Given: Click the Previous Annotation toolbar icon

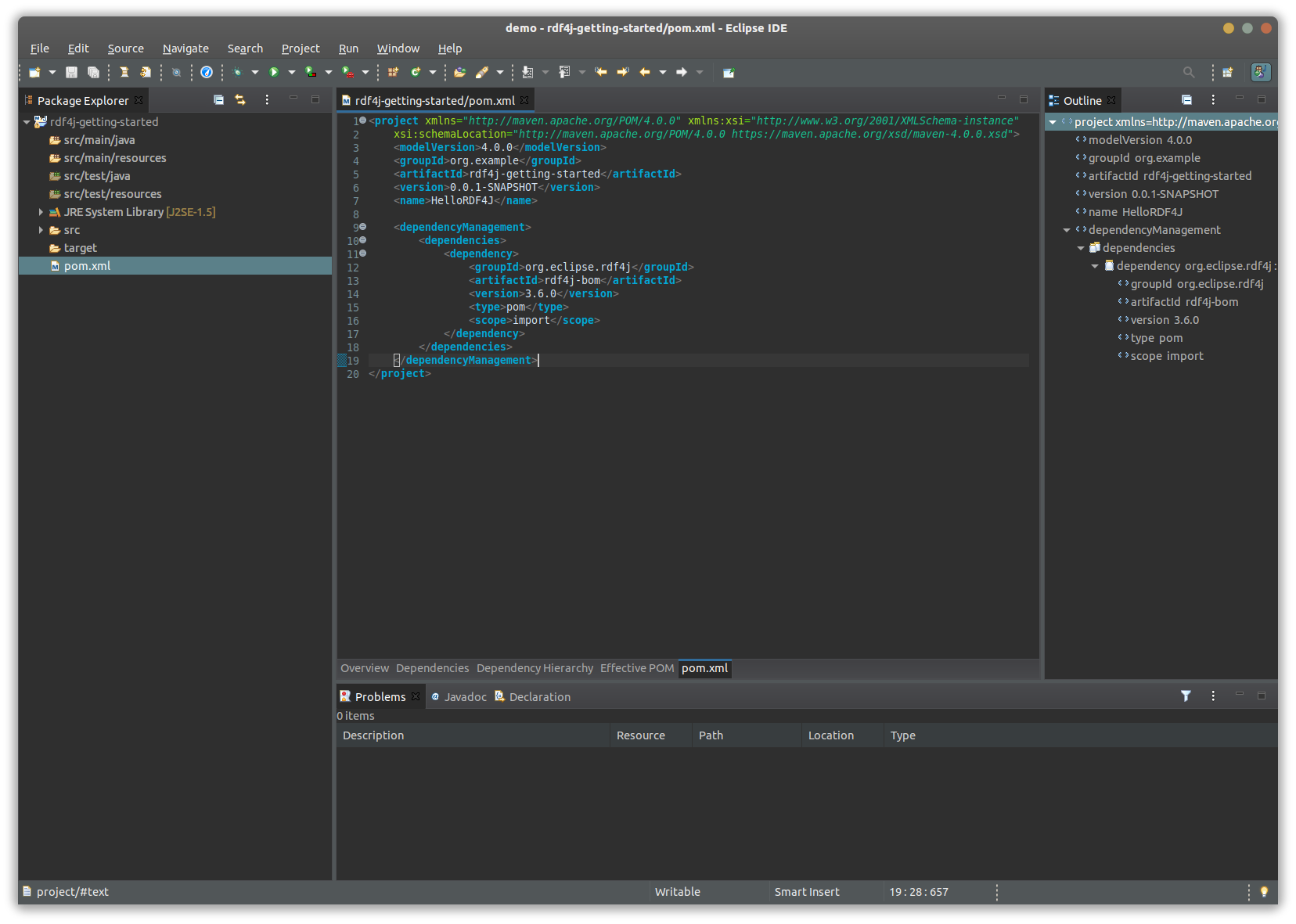Looking at the screenshot, I should point(564,73).
